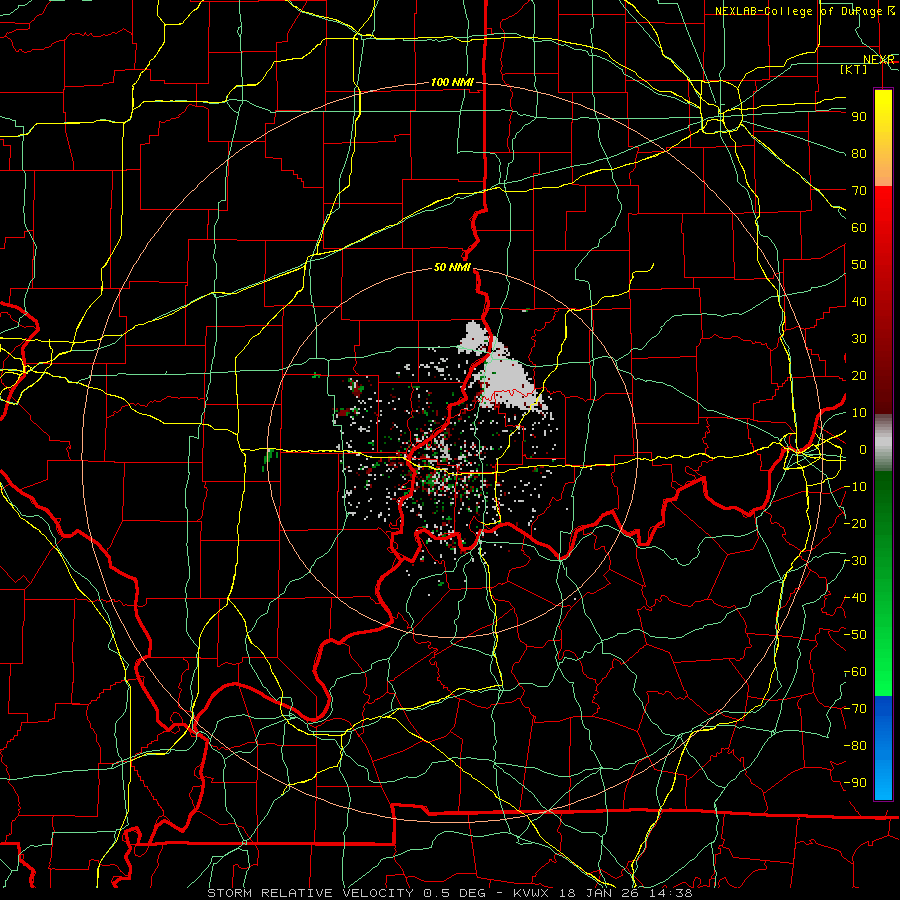This screenshot has height=900, width=900.
Task: Click the positive 80 value on velocity scale
Action: [859, 154]
